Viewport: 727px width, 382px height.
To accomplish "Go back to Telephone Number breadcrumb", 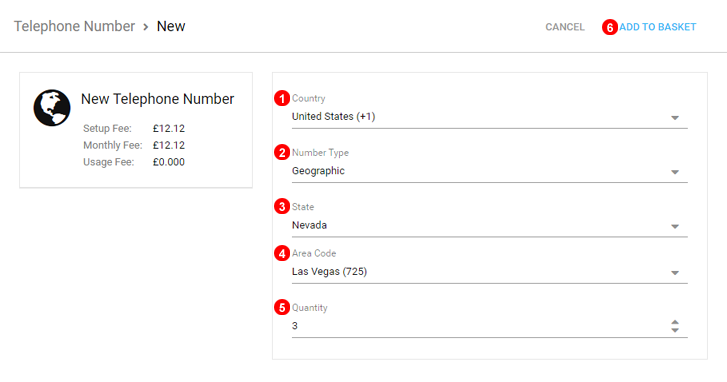I will pyautogui.click(x=74, y=26).
